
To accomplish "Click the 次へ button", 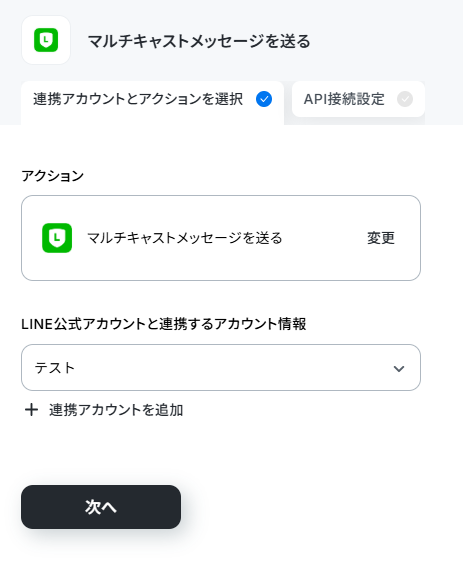I will pyautogui.click(x=101, y=507).
